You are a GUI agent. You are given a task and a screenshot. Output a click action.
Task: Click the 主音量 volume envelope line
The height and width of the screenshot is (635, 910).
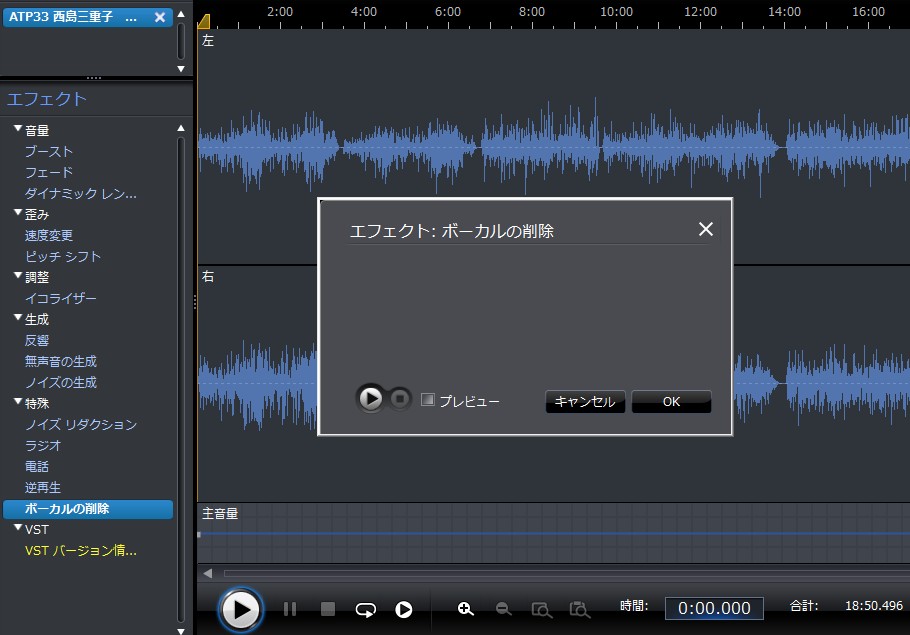pyautogui.click(x=550, y=534)
